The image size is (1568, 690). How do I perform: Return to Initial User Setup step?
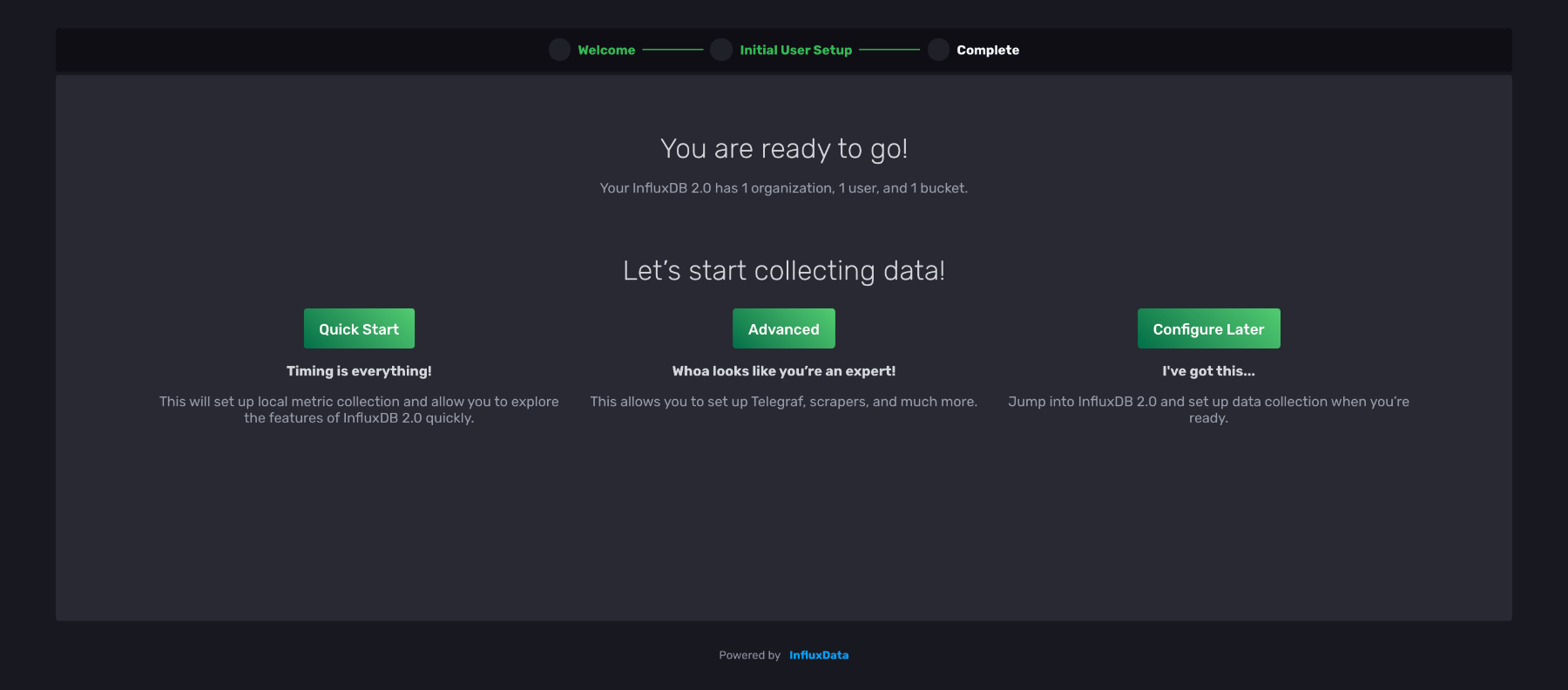click(x=795, y=51)
